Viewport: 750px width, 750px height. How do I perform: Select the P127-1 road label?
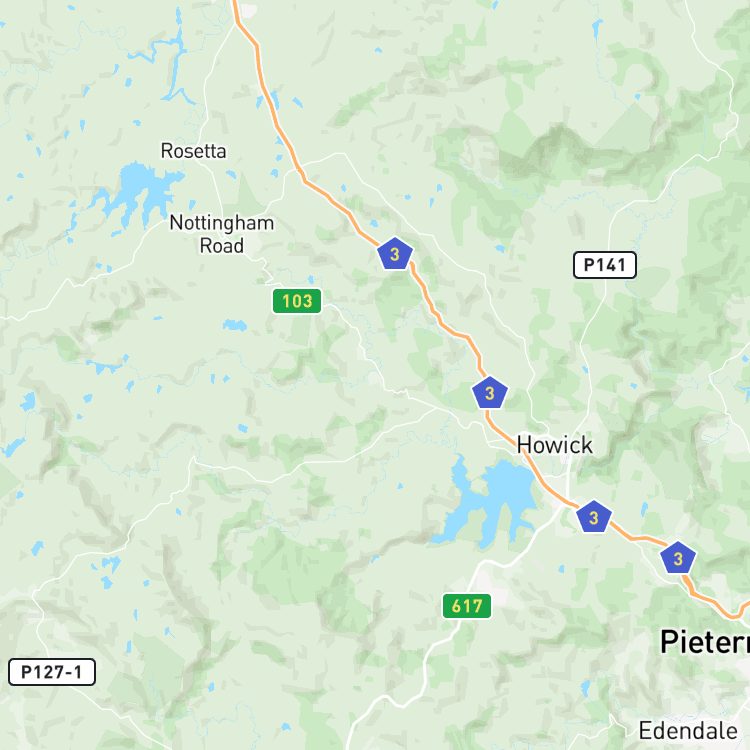pos(52,672)
